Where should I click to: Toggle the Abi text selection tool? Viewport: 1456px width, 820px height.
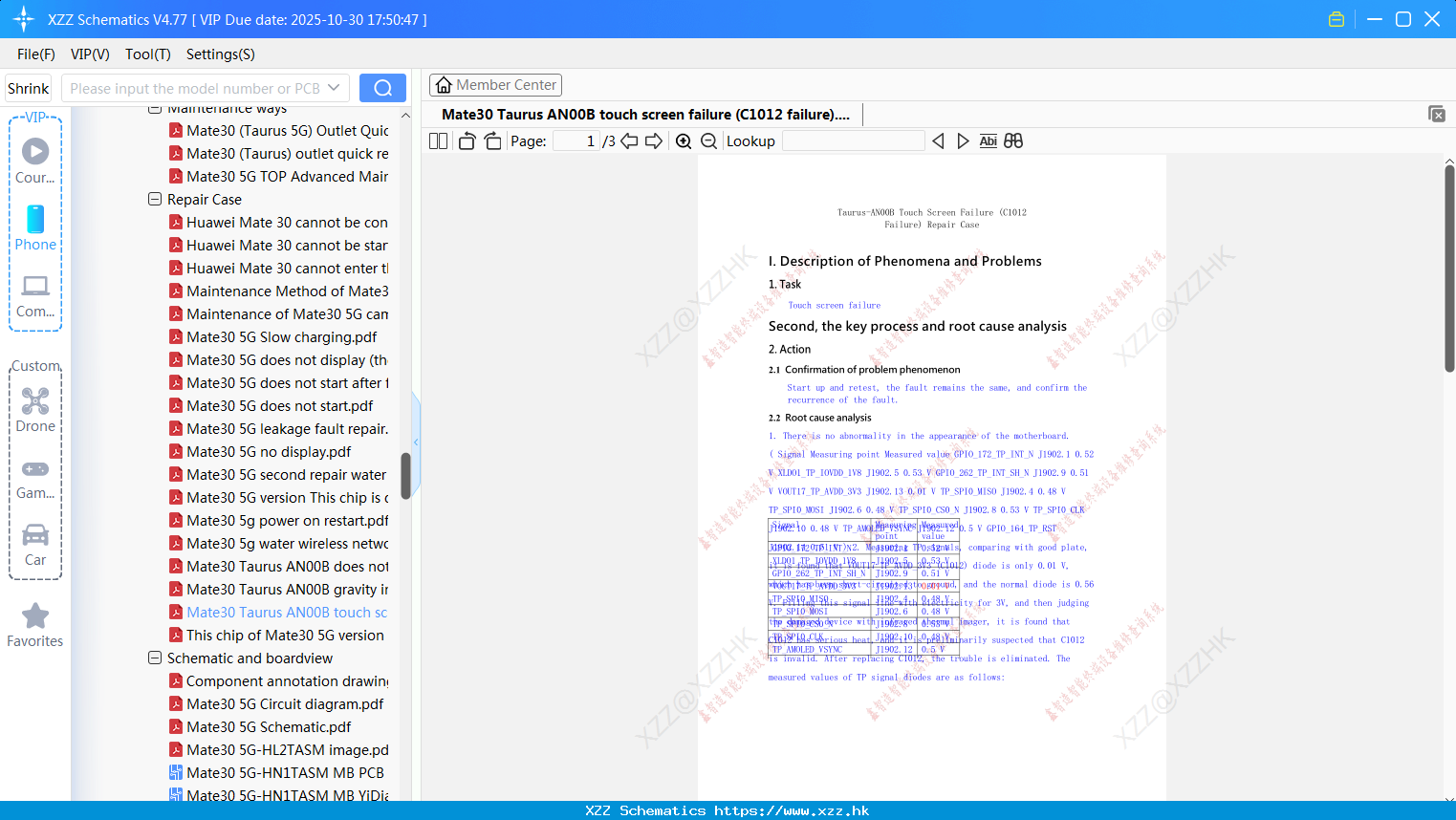pyautogui.click(x=988, y=140)
